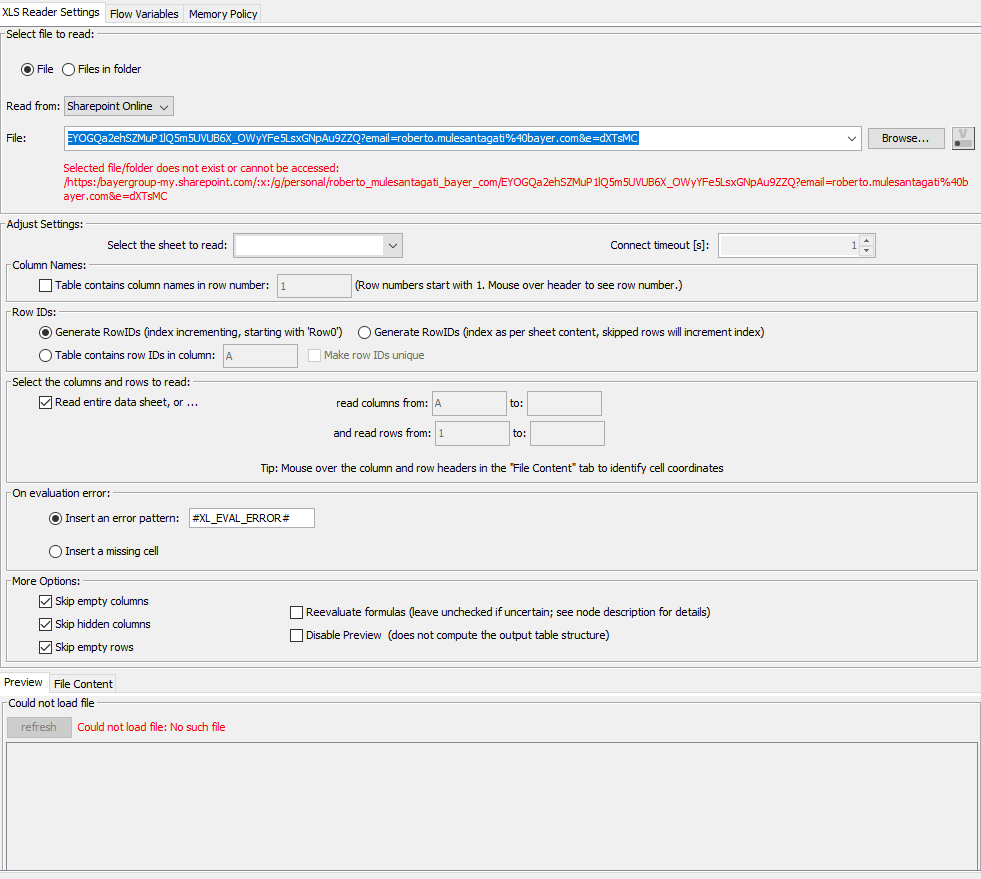Open the sheet to read dropdown
This screenshot has width=981, height=879.
pyautogui.click(x=318, y=245)
